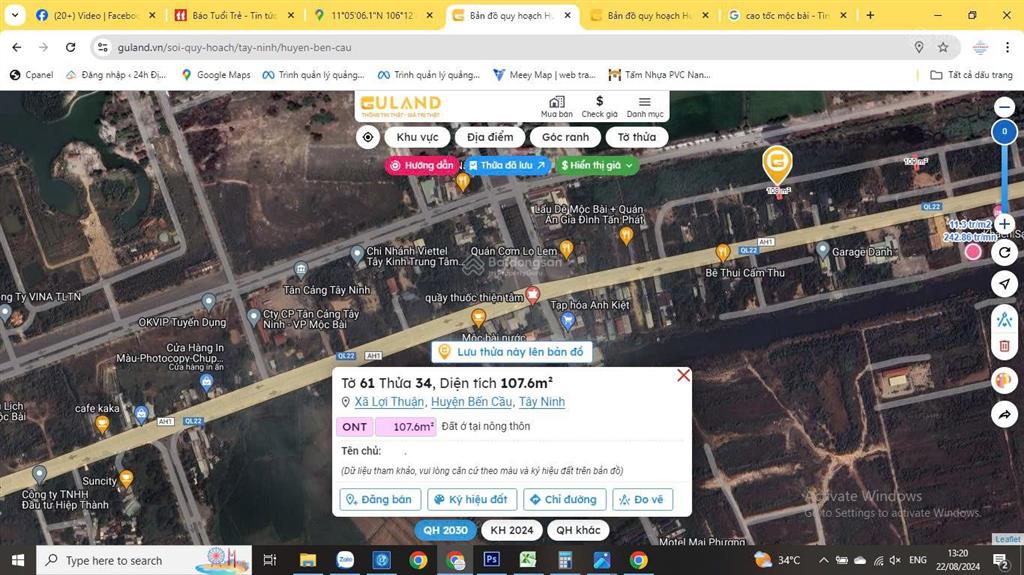Viewport: 1024px width, 575px height.
Task: Bookmark this page with the star icon
Action: coord(943,47)
